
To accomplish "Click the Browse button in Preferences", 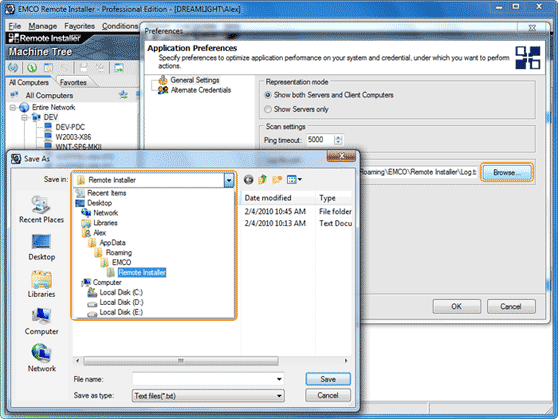I will [507, 173].
